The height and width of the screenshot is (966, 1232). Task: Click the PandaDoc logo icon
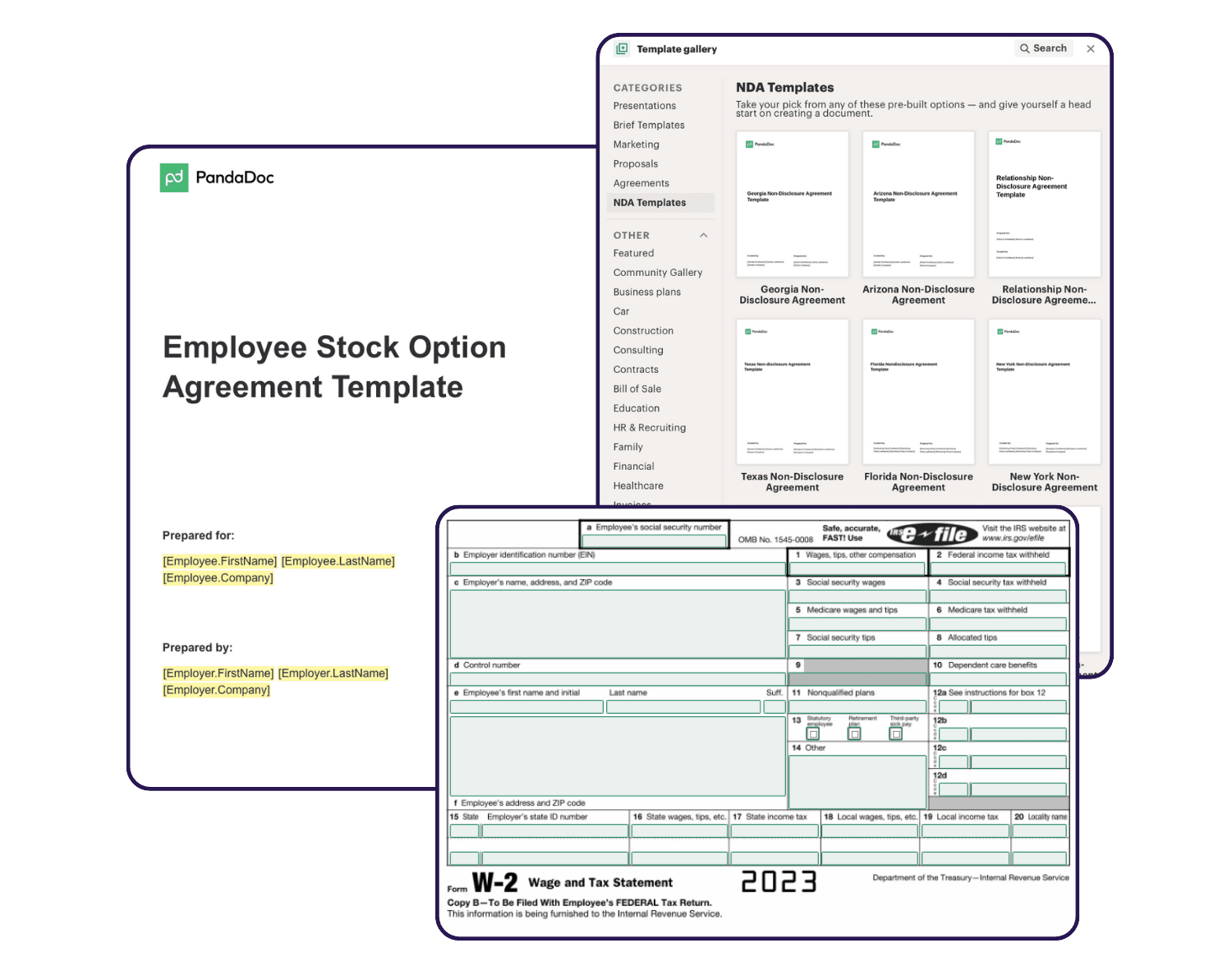pyautogui.click(x=174, y=177)
